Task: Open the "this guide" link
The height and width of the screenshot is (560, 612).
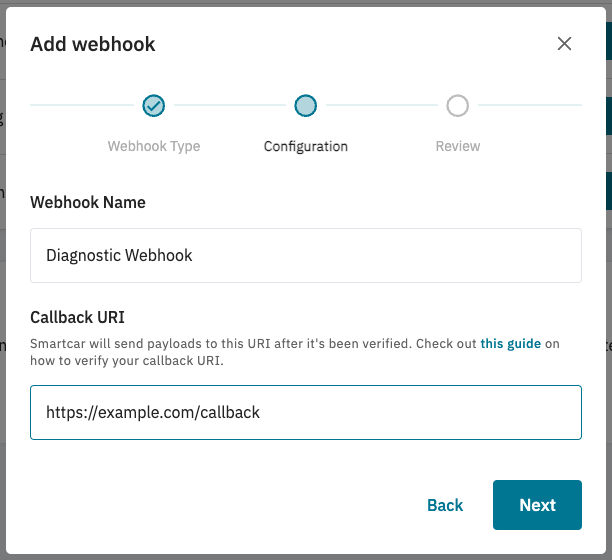Action: tap(511, 344)
